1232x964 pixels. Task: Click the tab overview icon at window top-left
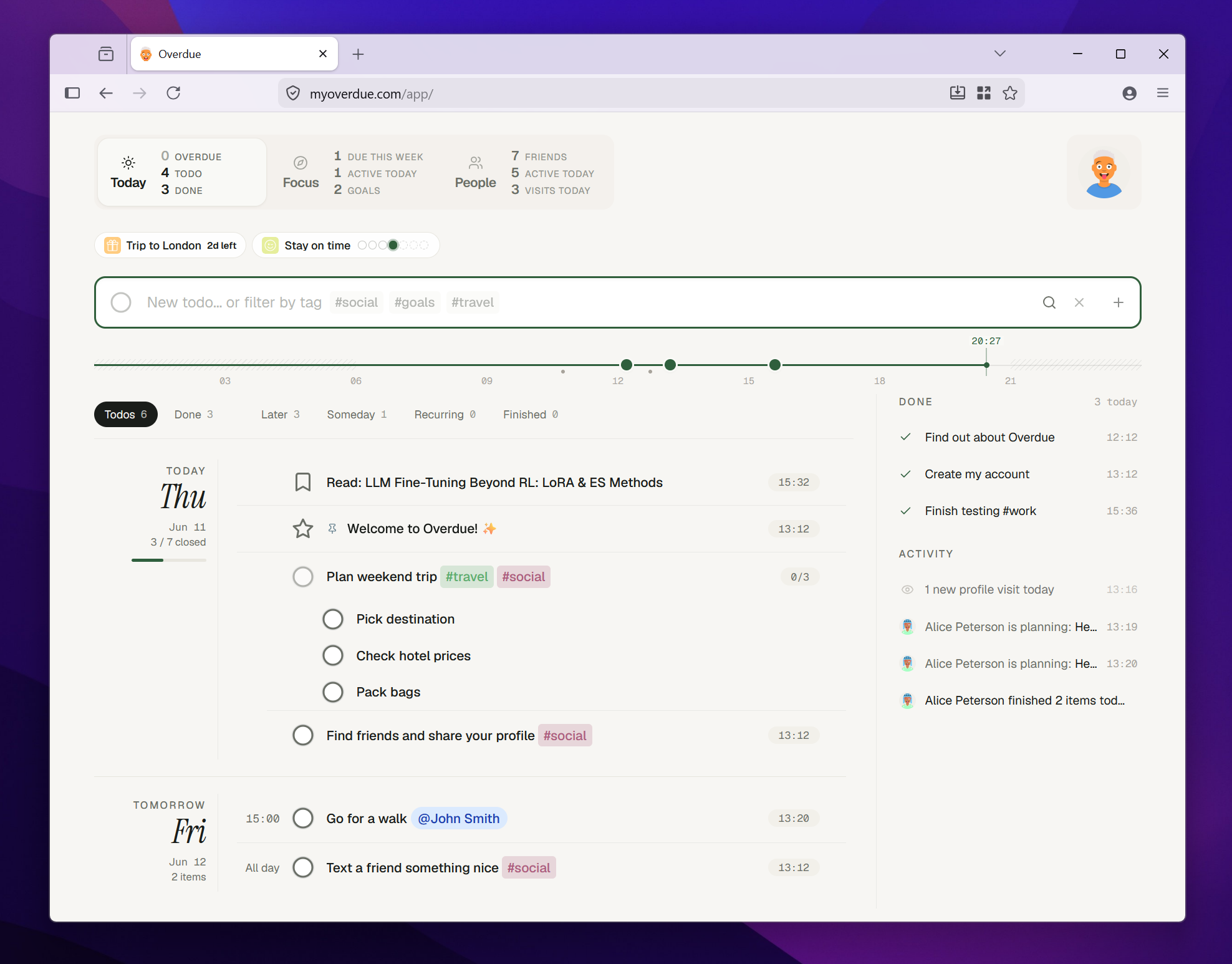click(x=106, y=54)
